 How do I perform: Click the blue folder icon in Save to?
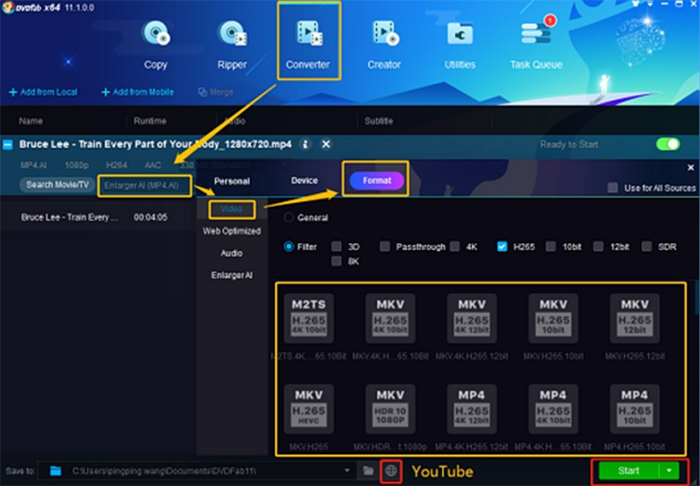[x=55, y=471]
